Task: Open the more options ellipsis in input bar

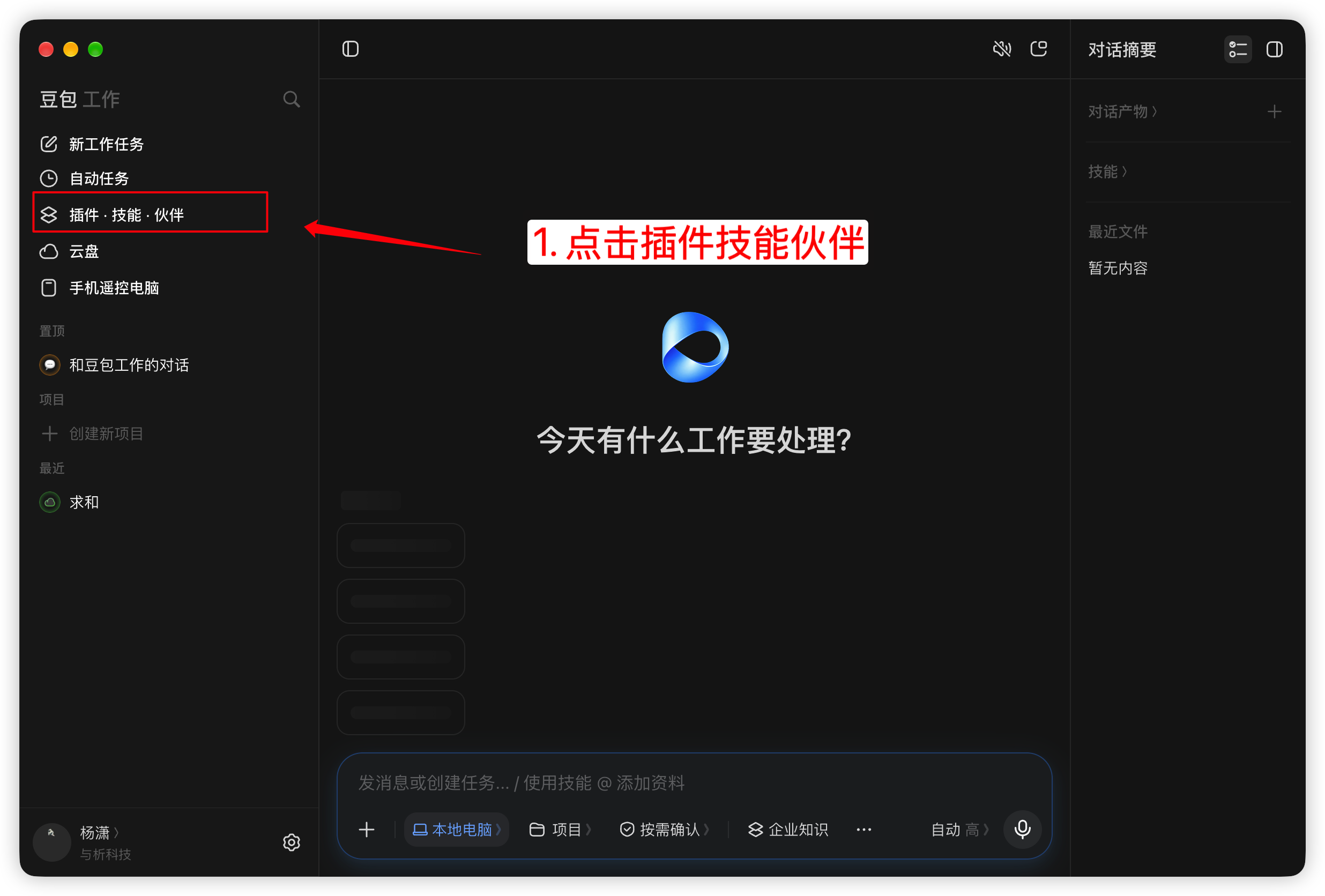Action: (864, 830)
